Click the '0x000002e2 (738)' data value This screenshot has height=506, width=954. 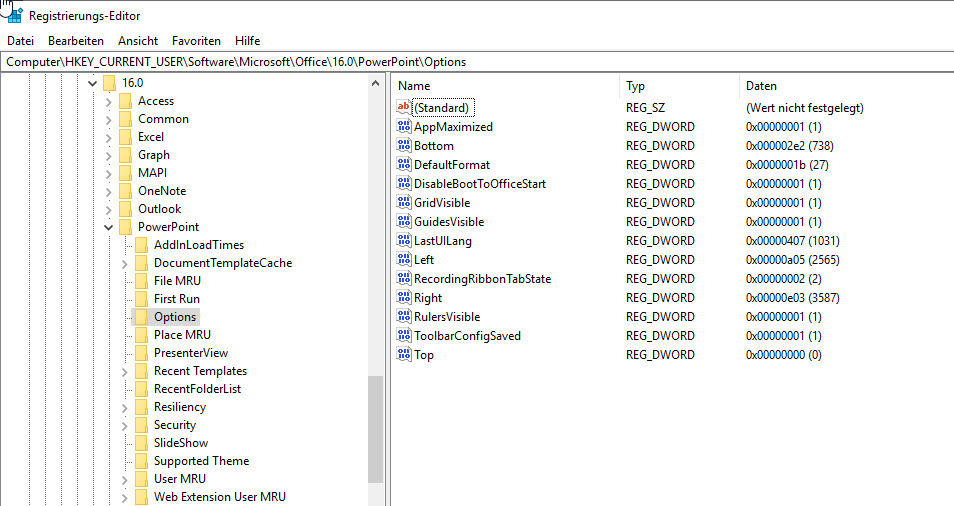[790, 146]
